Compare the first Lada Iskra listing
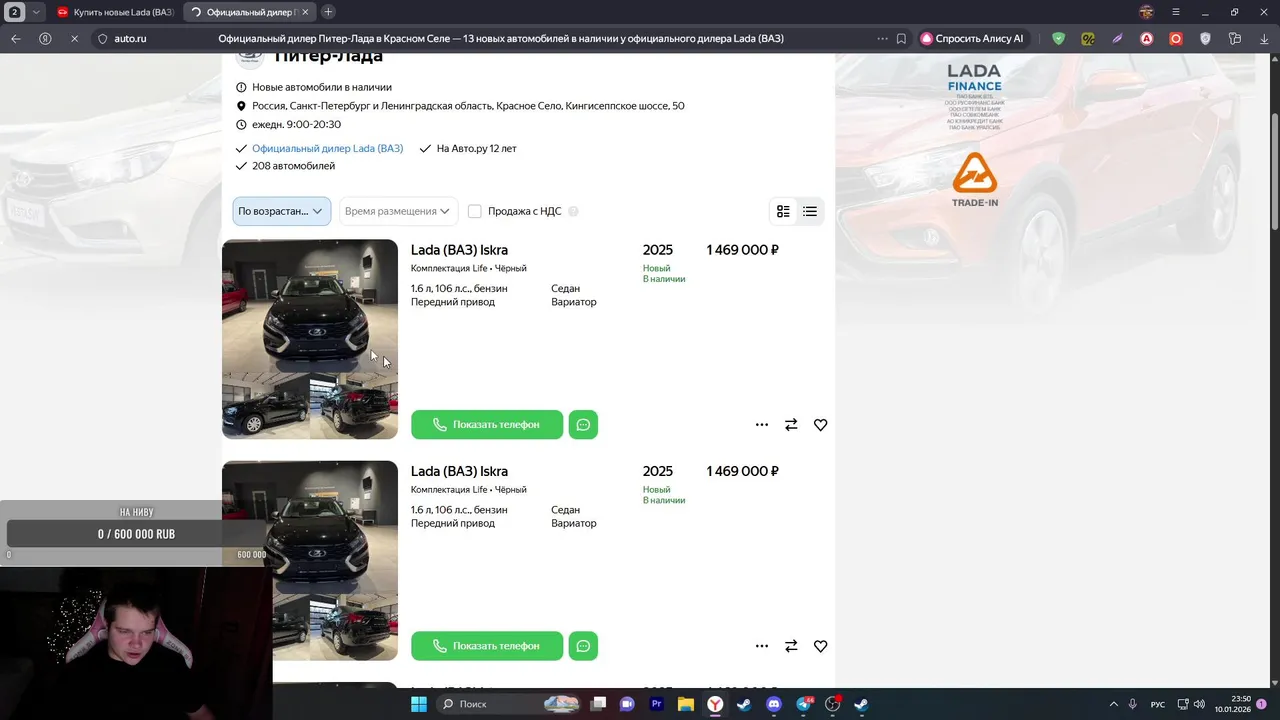 point(791,425)
